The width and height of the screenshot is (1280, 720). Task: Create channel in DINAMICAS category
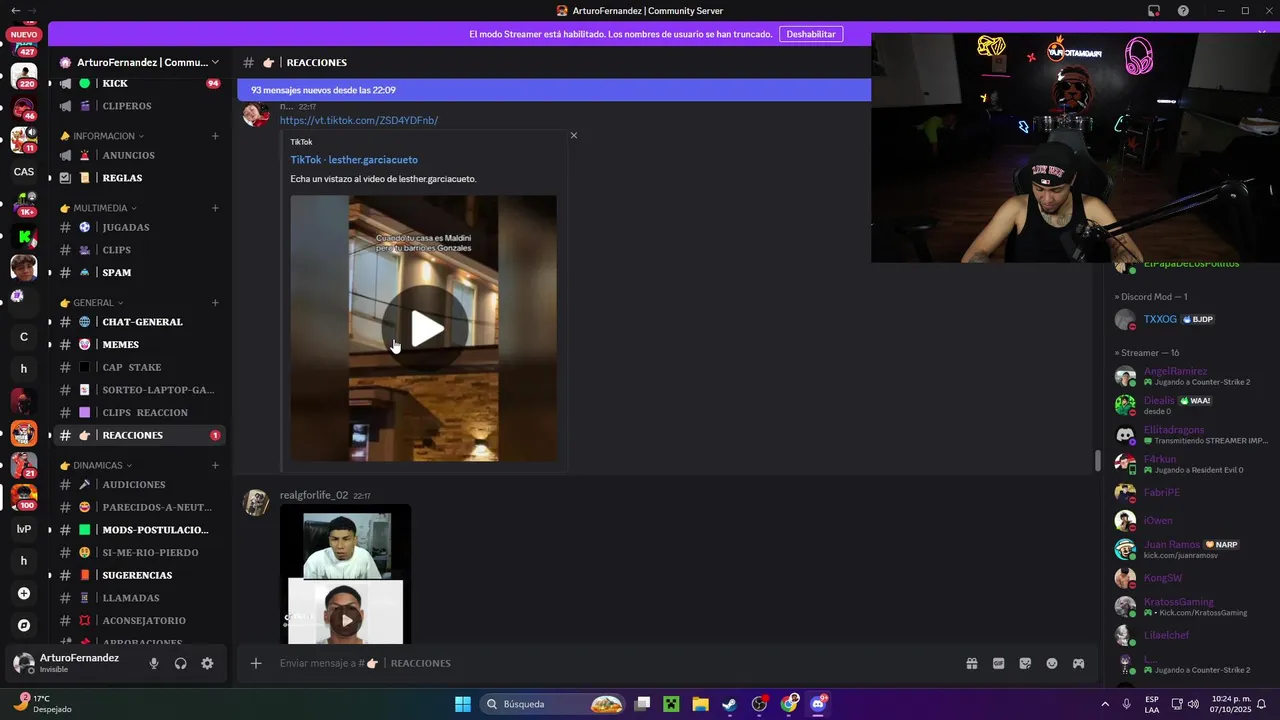[x=215, y=465]
